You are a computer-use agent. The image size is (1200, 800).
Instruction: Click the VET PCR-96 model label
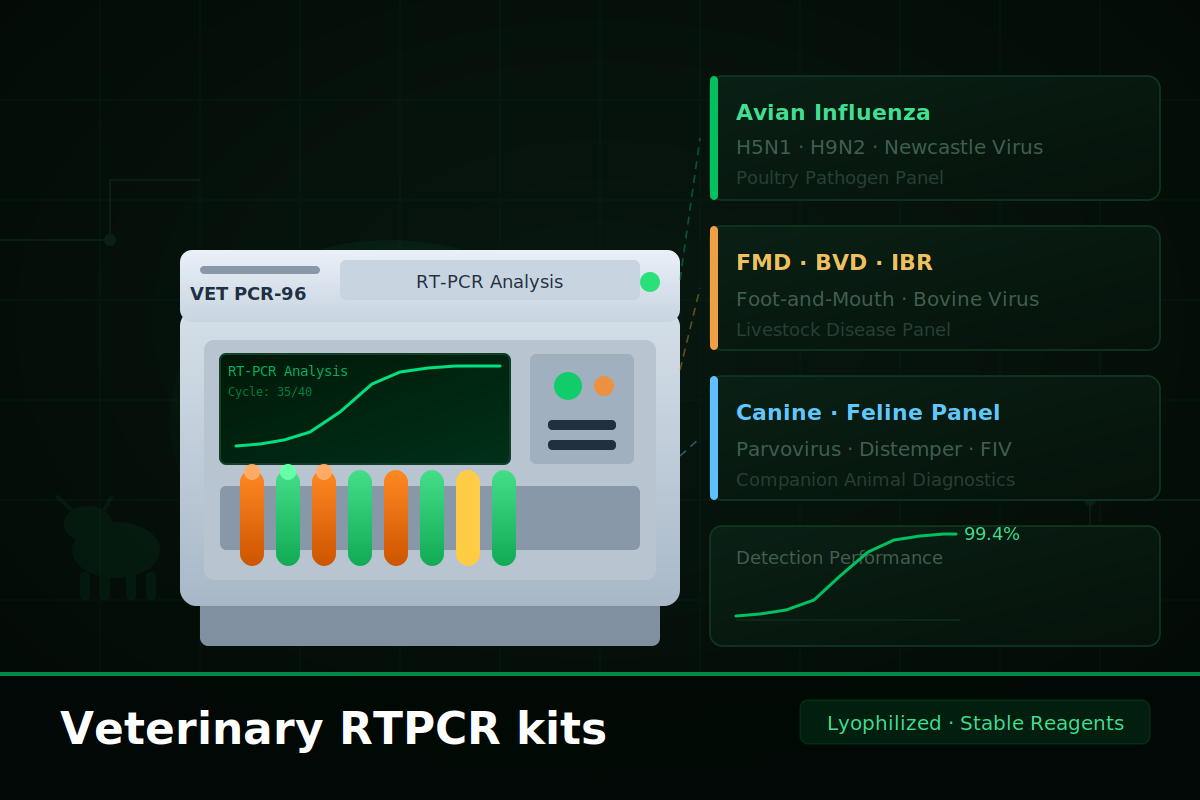(248, 294)
